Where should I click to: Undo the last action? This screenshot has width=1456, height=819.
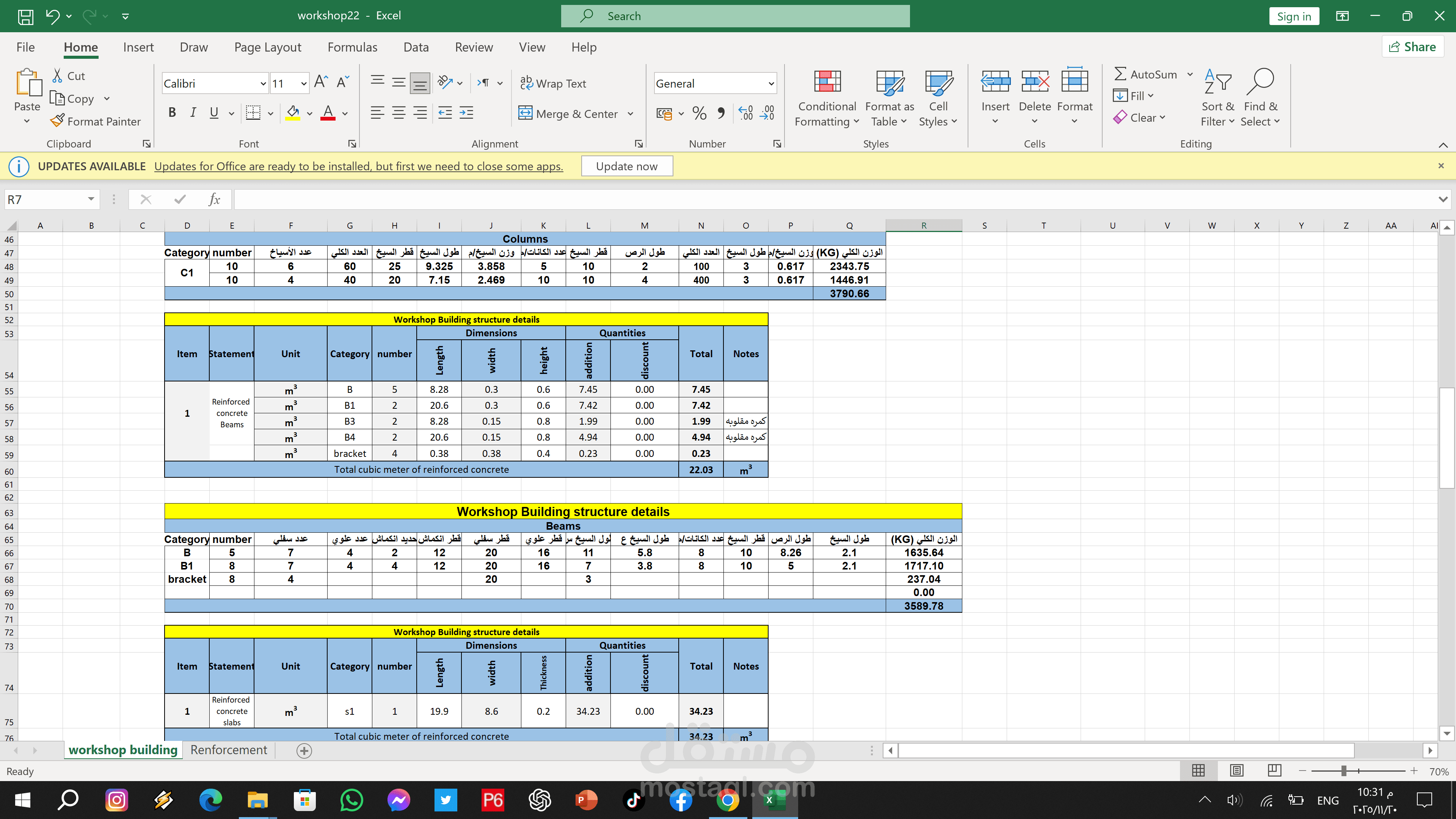coord(53,16)
